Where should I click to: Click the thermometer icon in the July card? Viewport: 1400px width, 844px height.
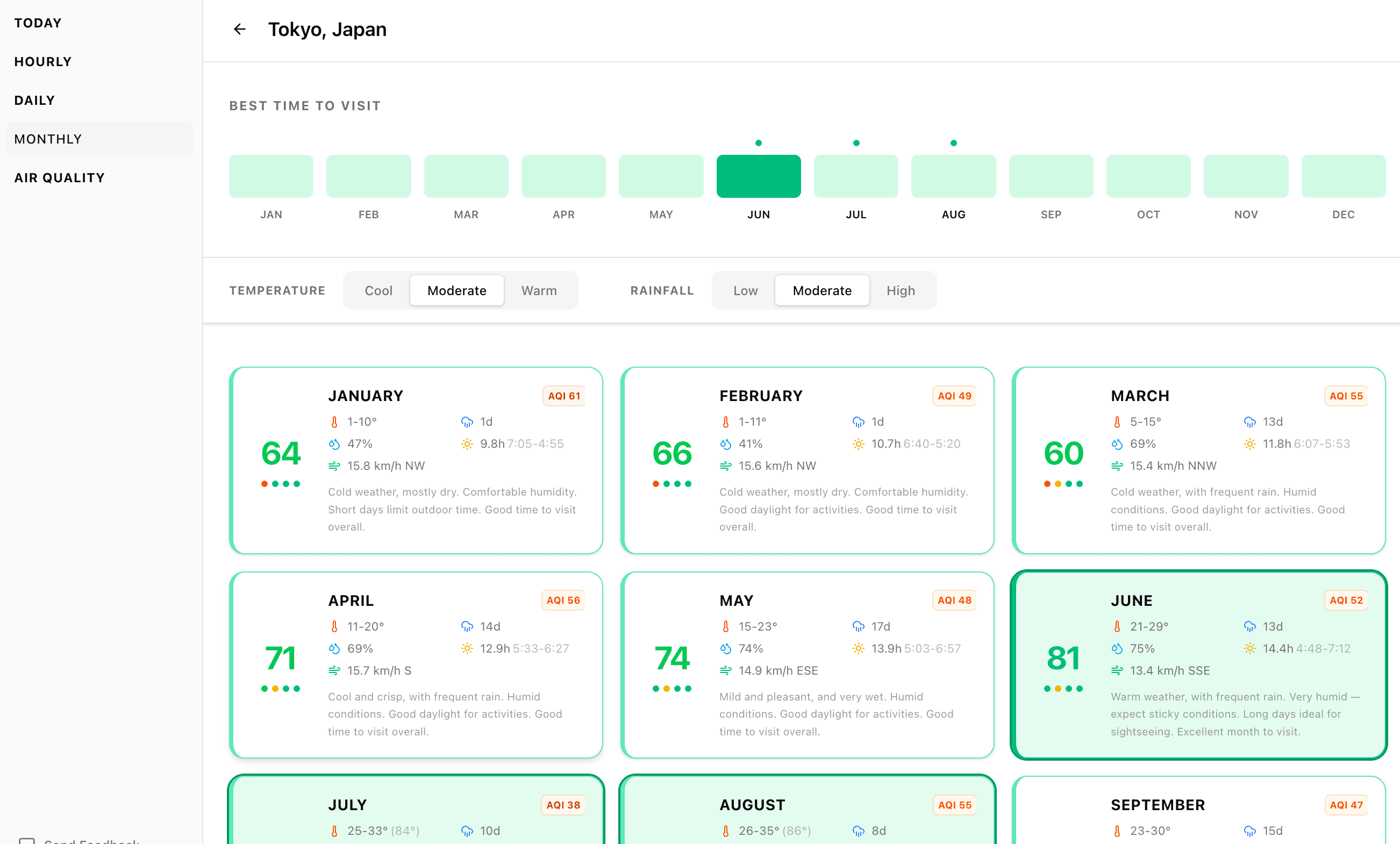click(x=334, y=831)
